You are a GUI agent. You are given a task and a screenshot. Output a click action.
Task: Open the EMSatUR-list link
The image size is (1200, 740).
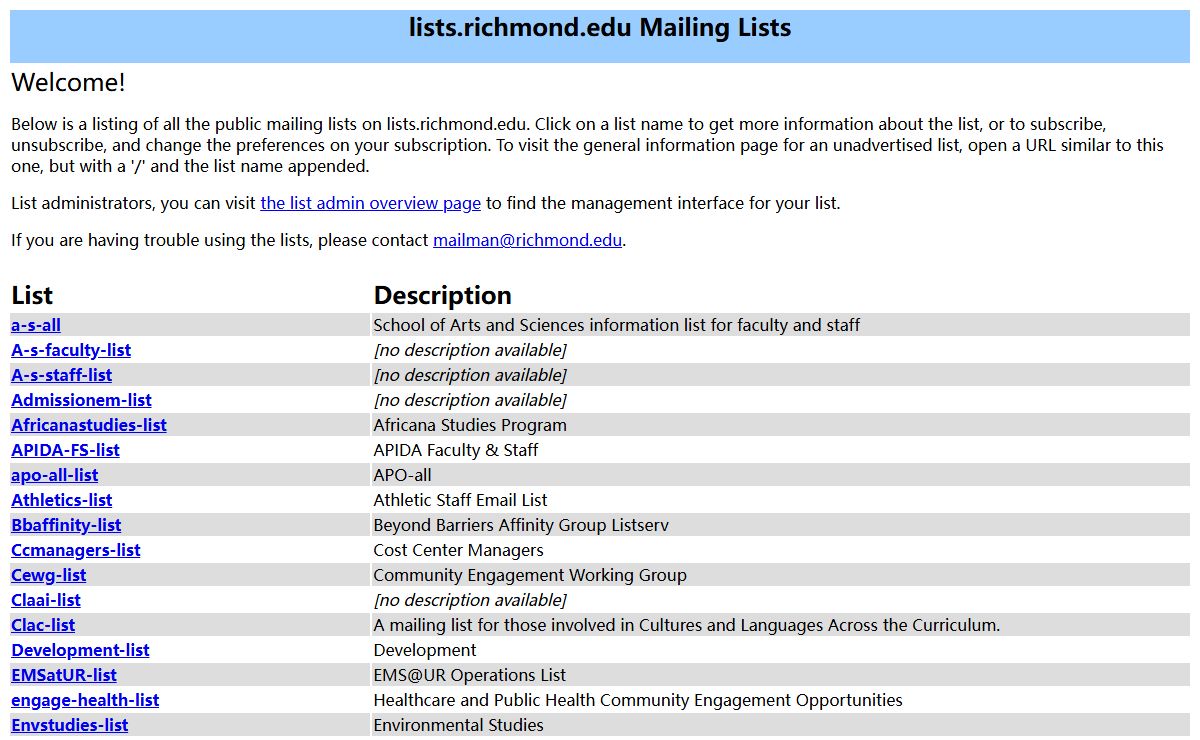(64, 675)
